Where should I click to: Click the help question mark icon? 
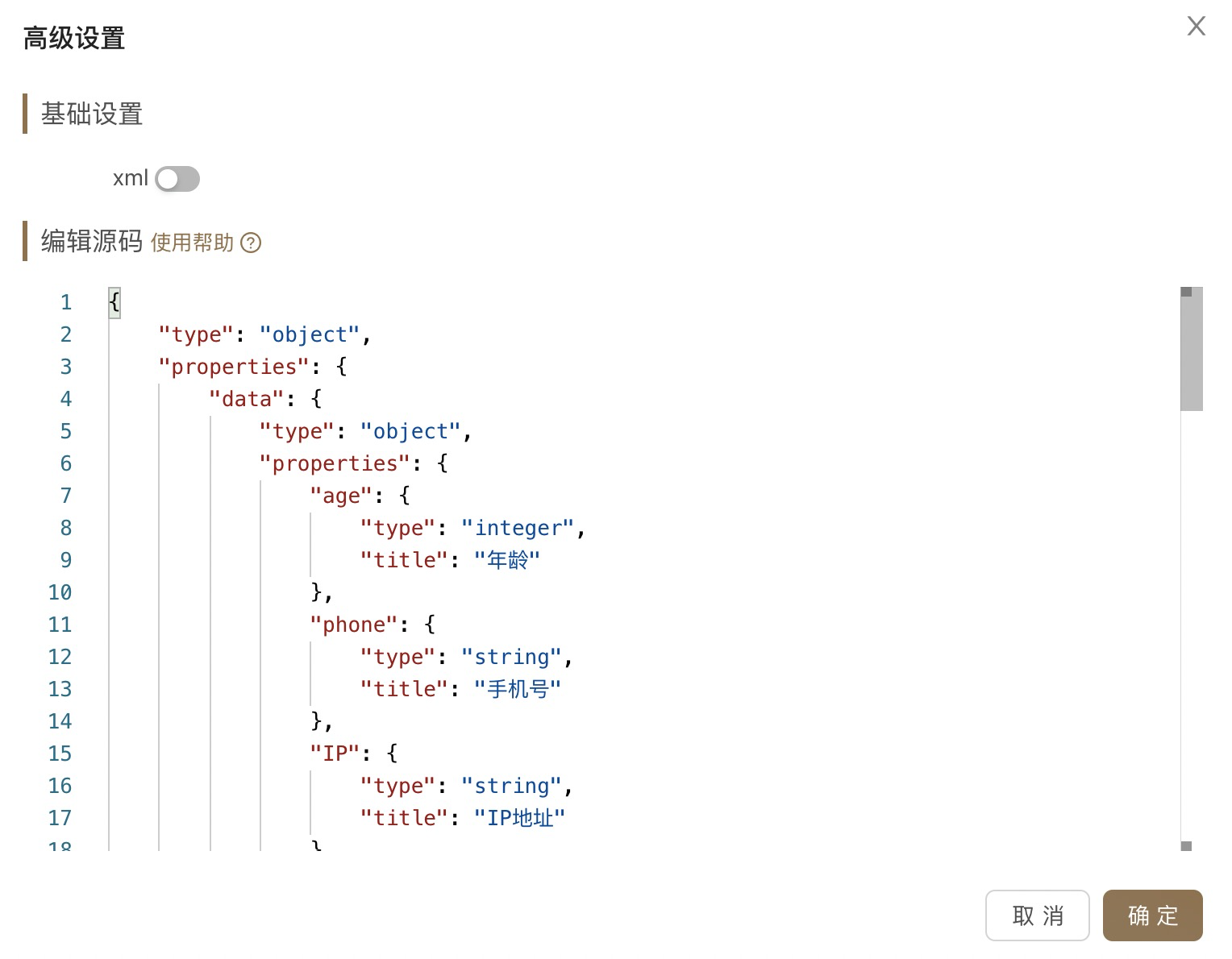point(251,243)
